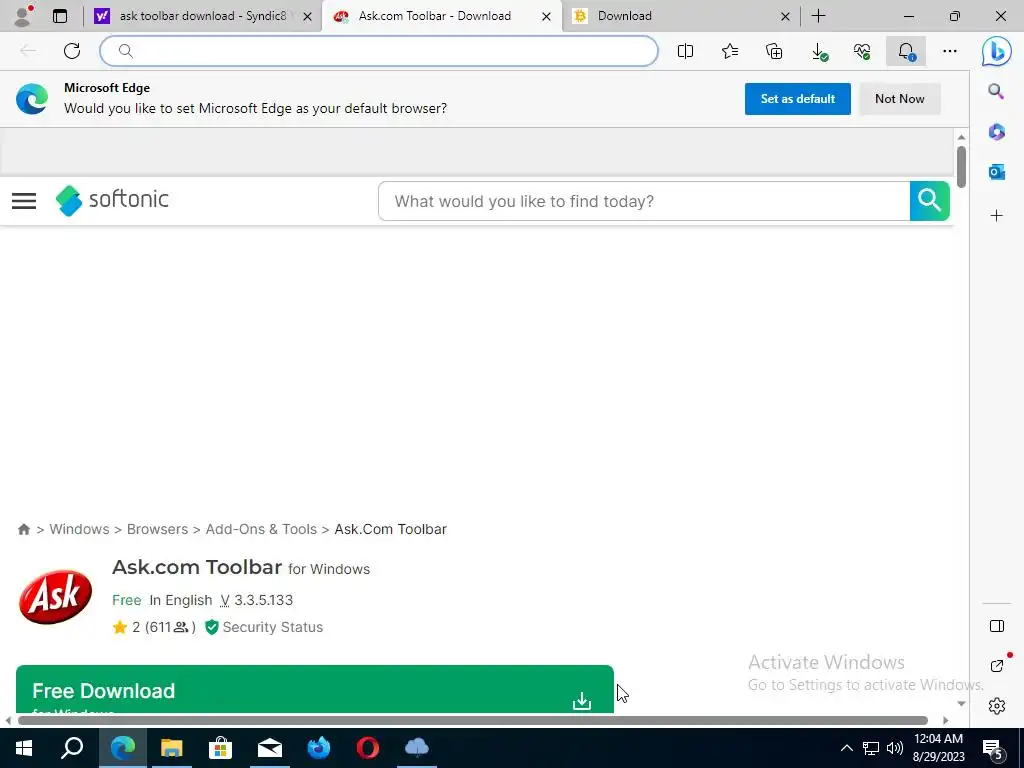The width and height of the screenshot is (1024, 768).
Task: Click the vertical scrollbar thumb
Action: (x=961, y=167)
